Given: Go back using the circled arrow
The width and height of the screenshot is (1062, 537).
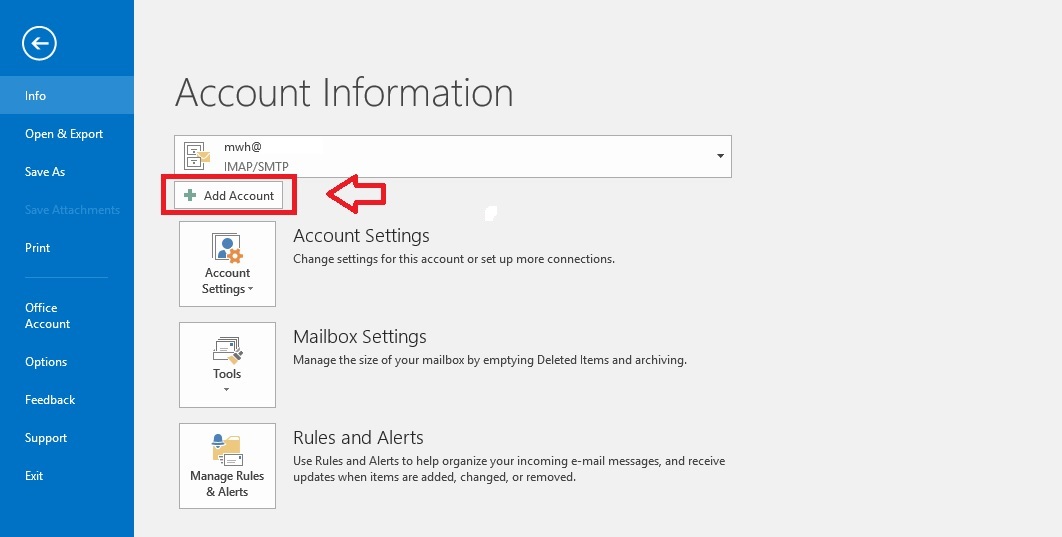Looking at the screenshot, I should pos(39,43).
